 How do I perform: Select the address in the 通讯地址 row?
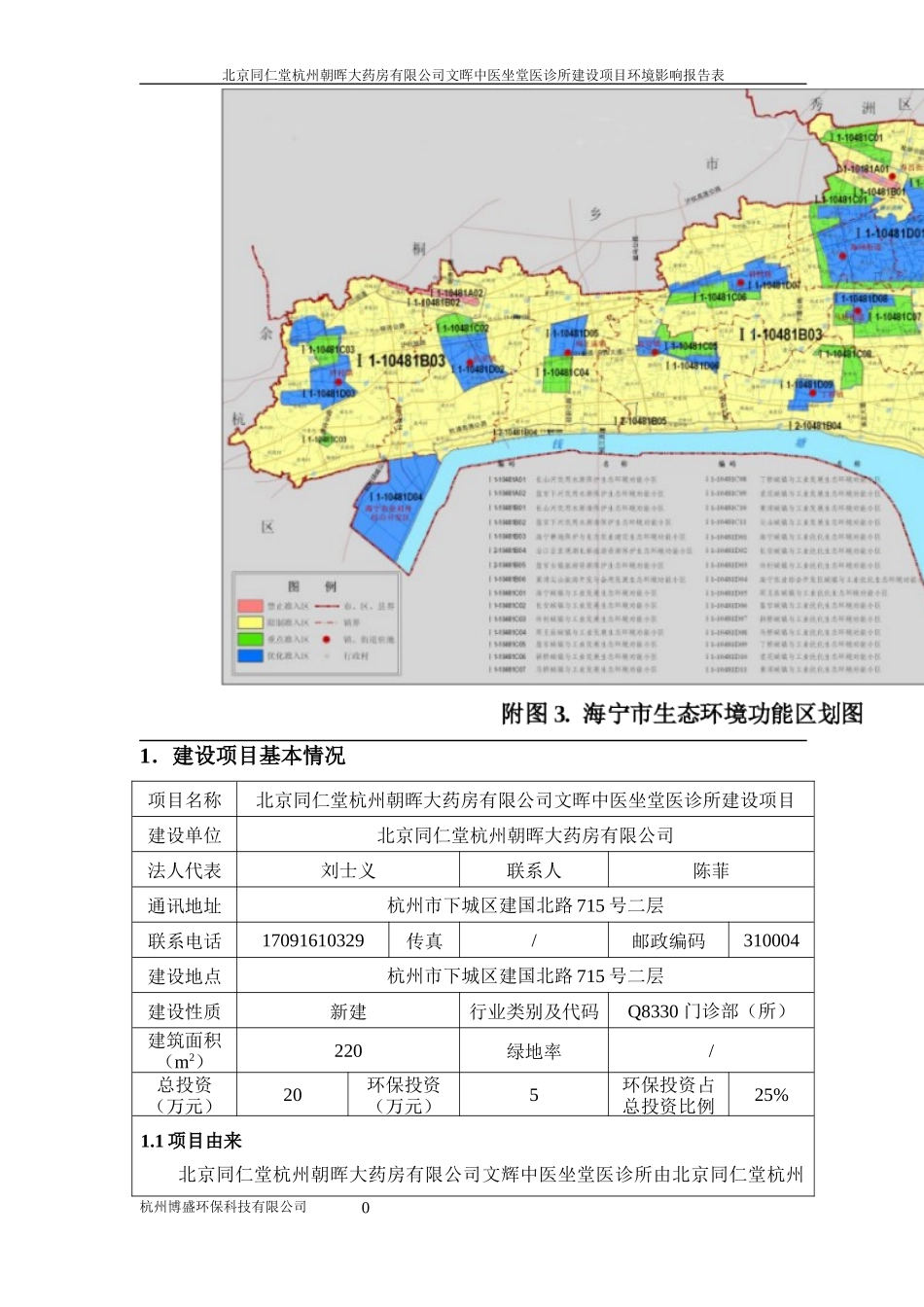pyautogui.click(x=525, y=905)
